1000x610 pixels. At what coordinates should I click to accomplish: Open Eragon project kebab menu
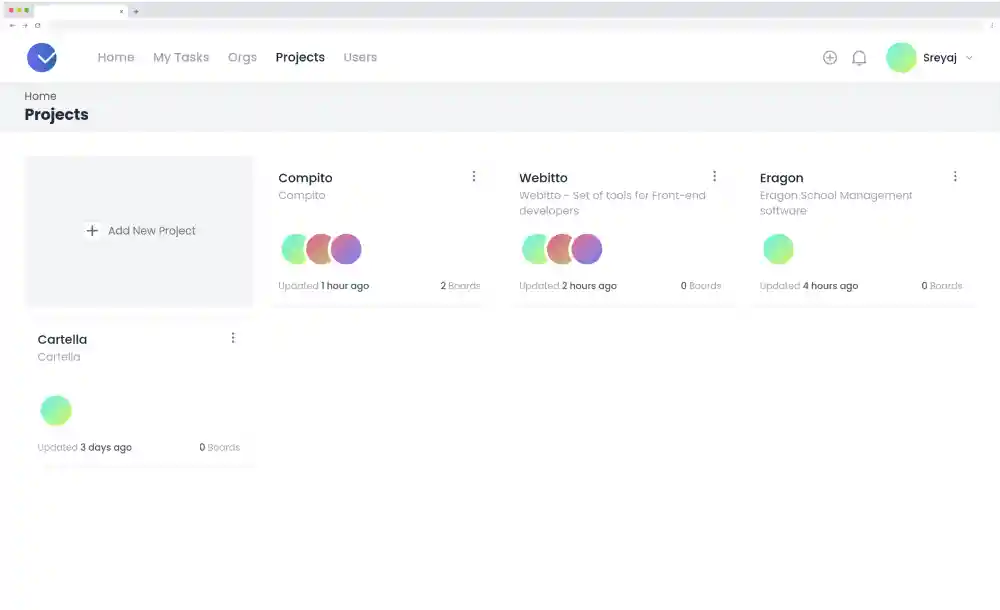click(955, 176)
